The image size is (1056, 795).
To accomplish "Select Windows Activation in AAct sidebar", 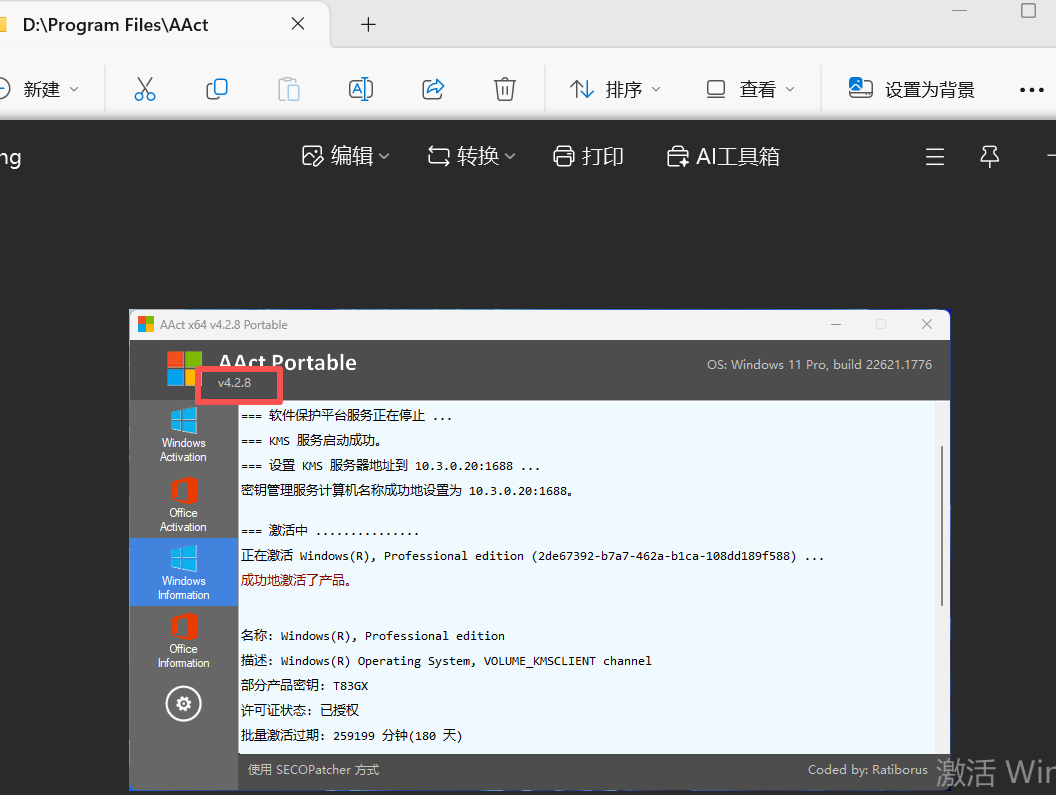I will 183,435.
